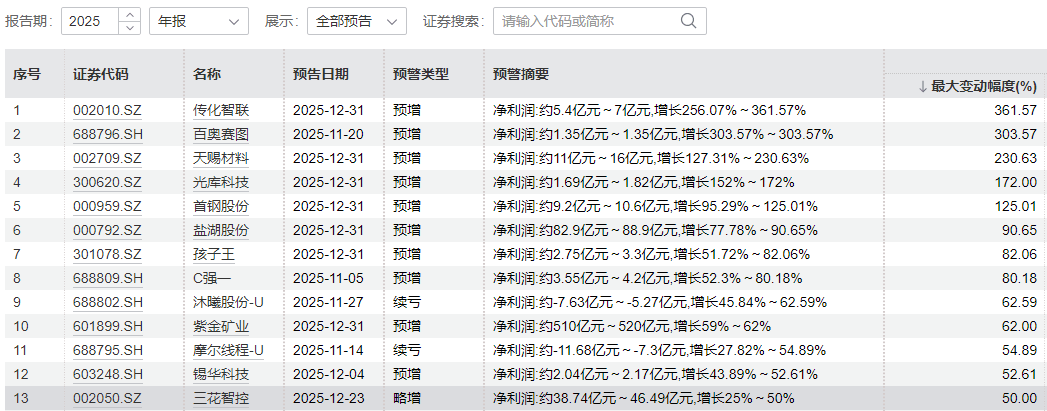Screen dimensions: 1047x411
Task: Select the 盐湖股份 name cell
Action: click(221, 230)
